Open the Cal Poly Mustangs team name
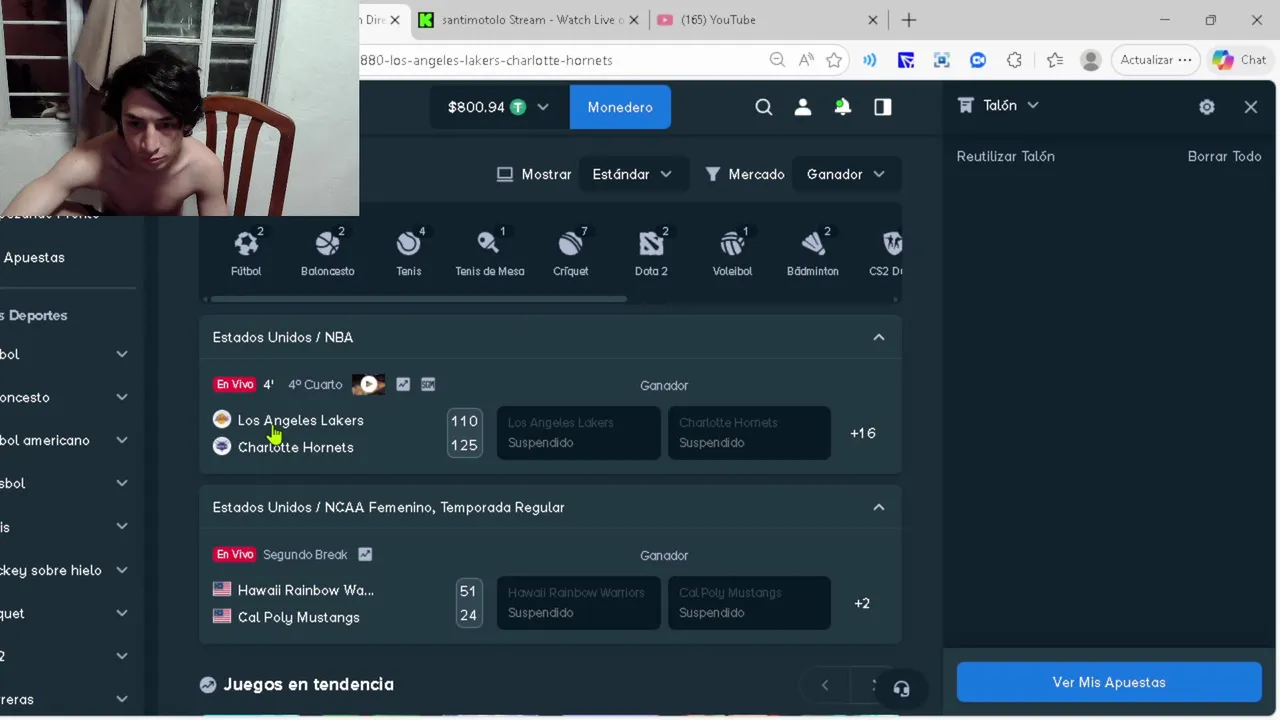This screenshot has height=720, width=1280. (298, 617)
